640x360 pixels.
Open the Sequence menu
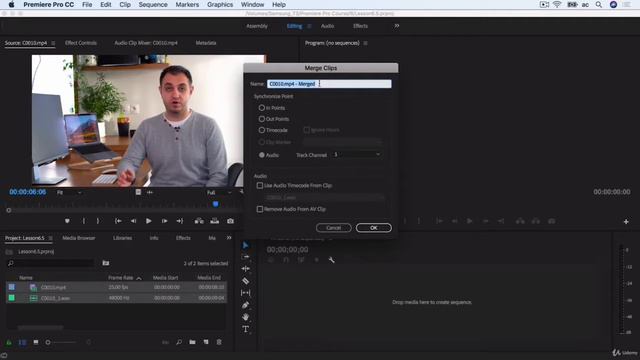(153, 4)
